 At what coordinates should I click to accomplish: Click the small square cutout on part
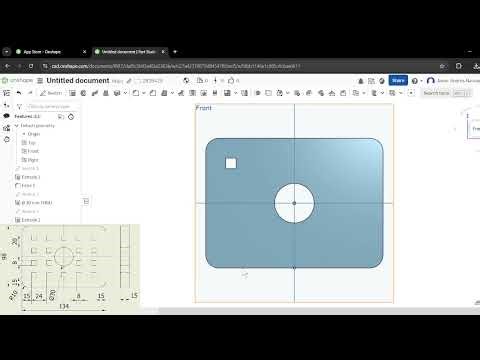(x=231, y=163)
